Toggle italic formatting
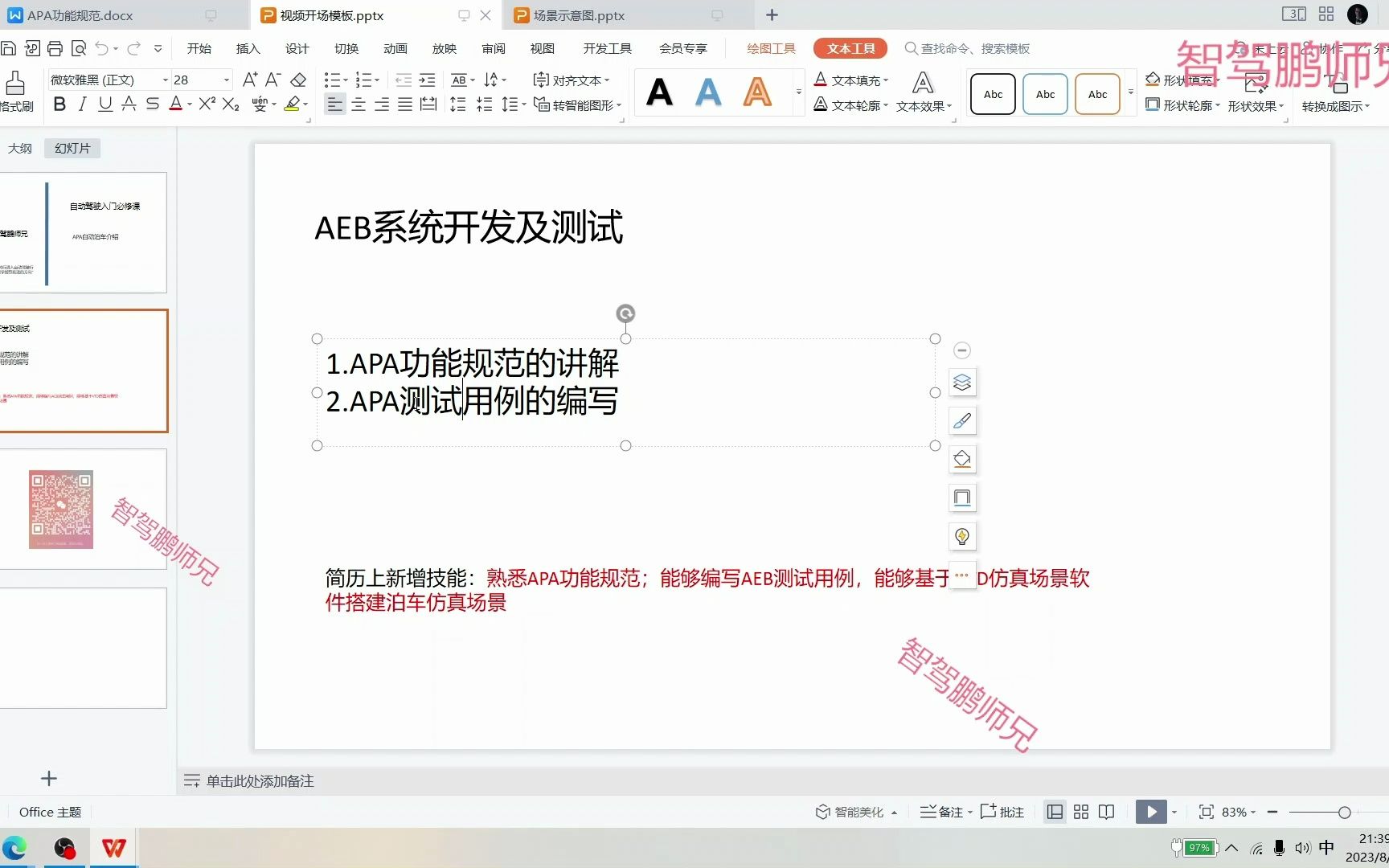This screenshot has height=868, width=1389. [x=82, y=104]
